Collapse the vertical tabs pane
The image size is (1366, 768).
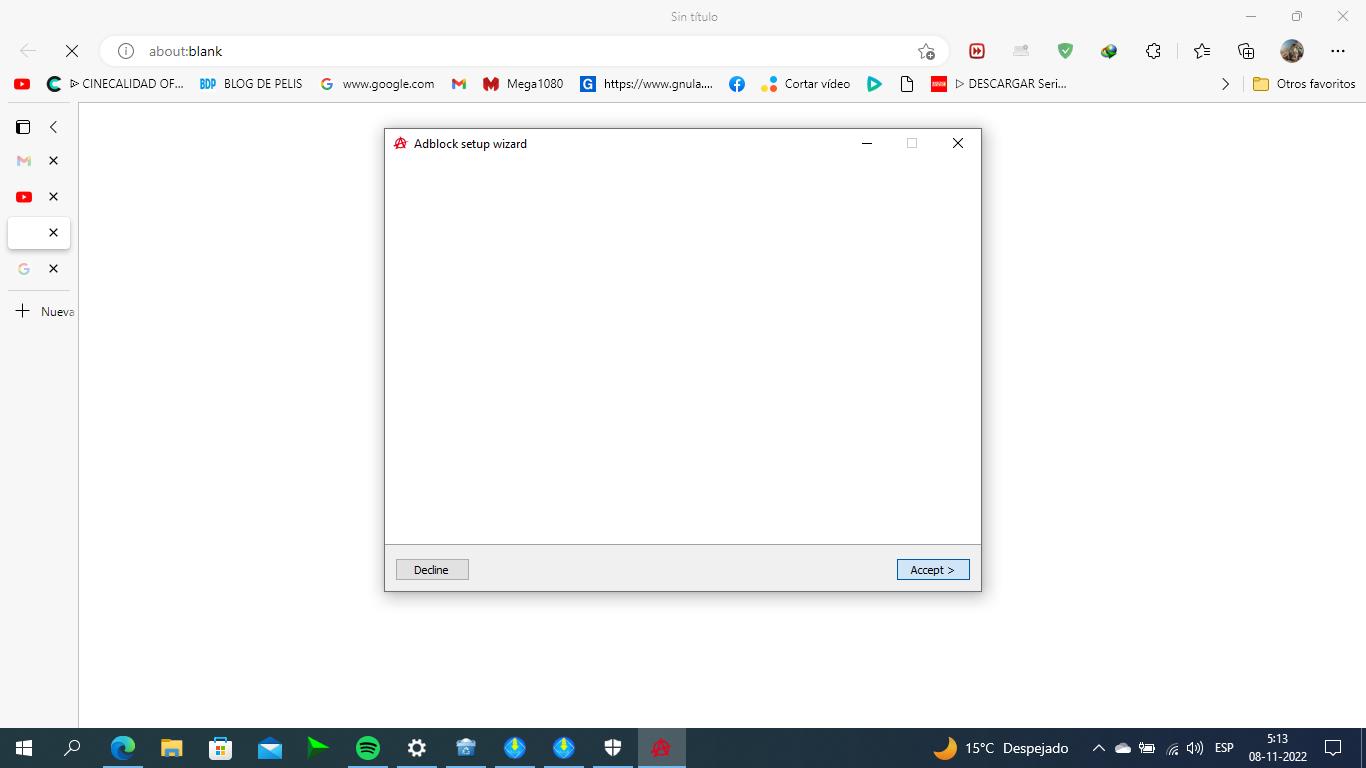click(54, 127)
